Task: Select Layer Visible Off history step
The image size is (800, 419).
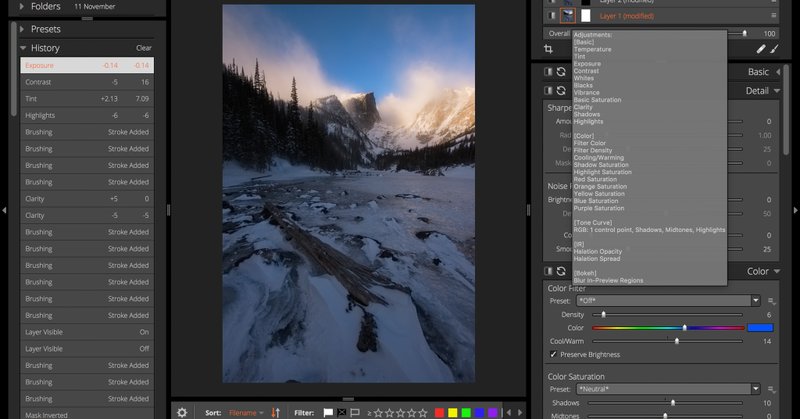Action: [87, 349]
